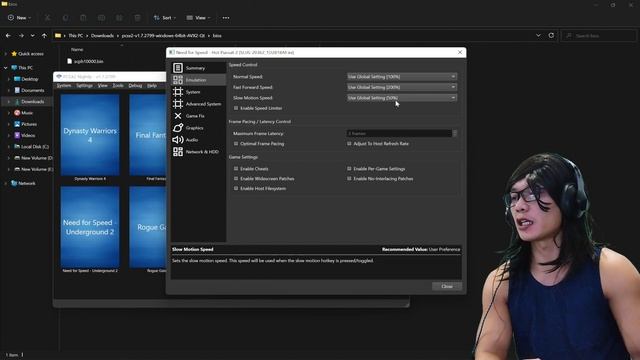Open the Settings menu in the PCSX2 window
The height and width of the screenshot is (360, 640).
pos(84,86)
